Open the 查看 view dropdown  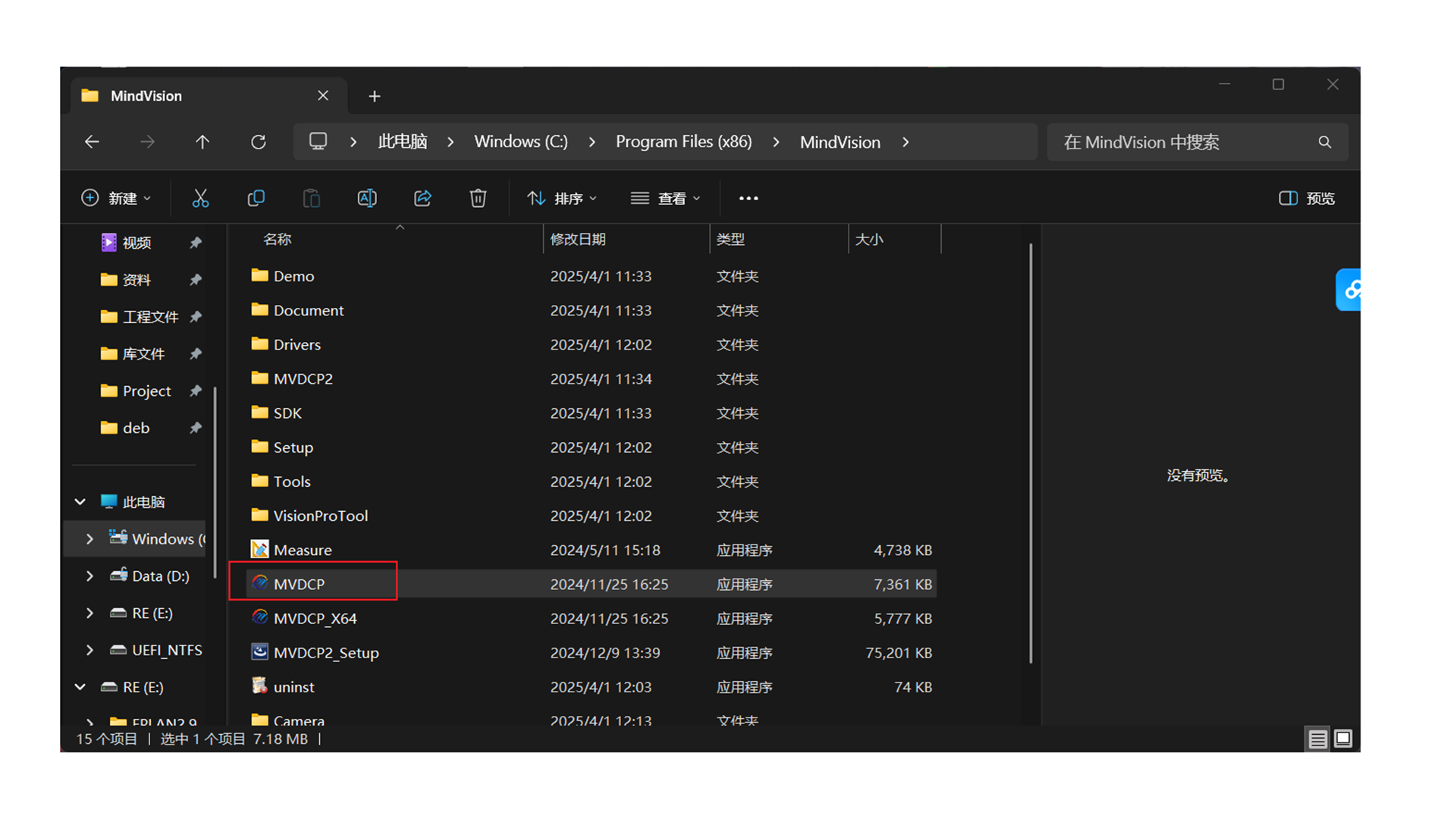click(665, 198)
